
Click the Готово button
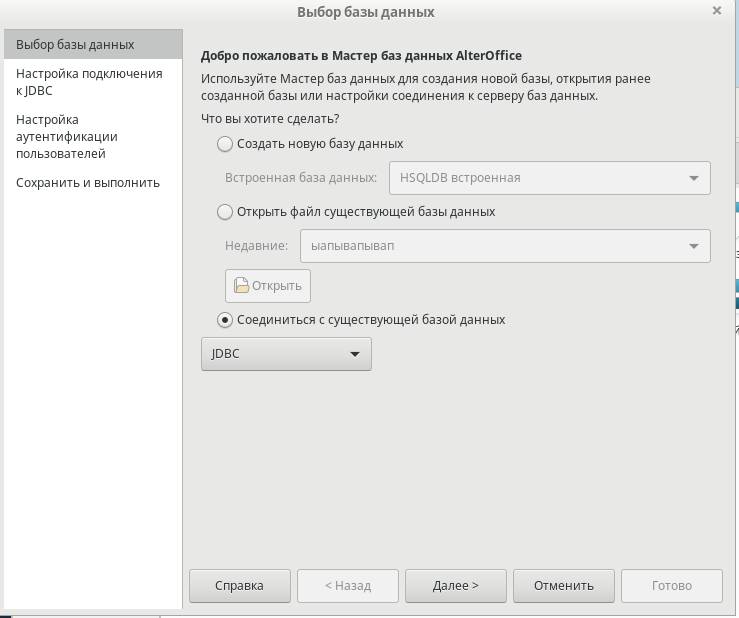672,586
